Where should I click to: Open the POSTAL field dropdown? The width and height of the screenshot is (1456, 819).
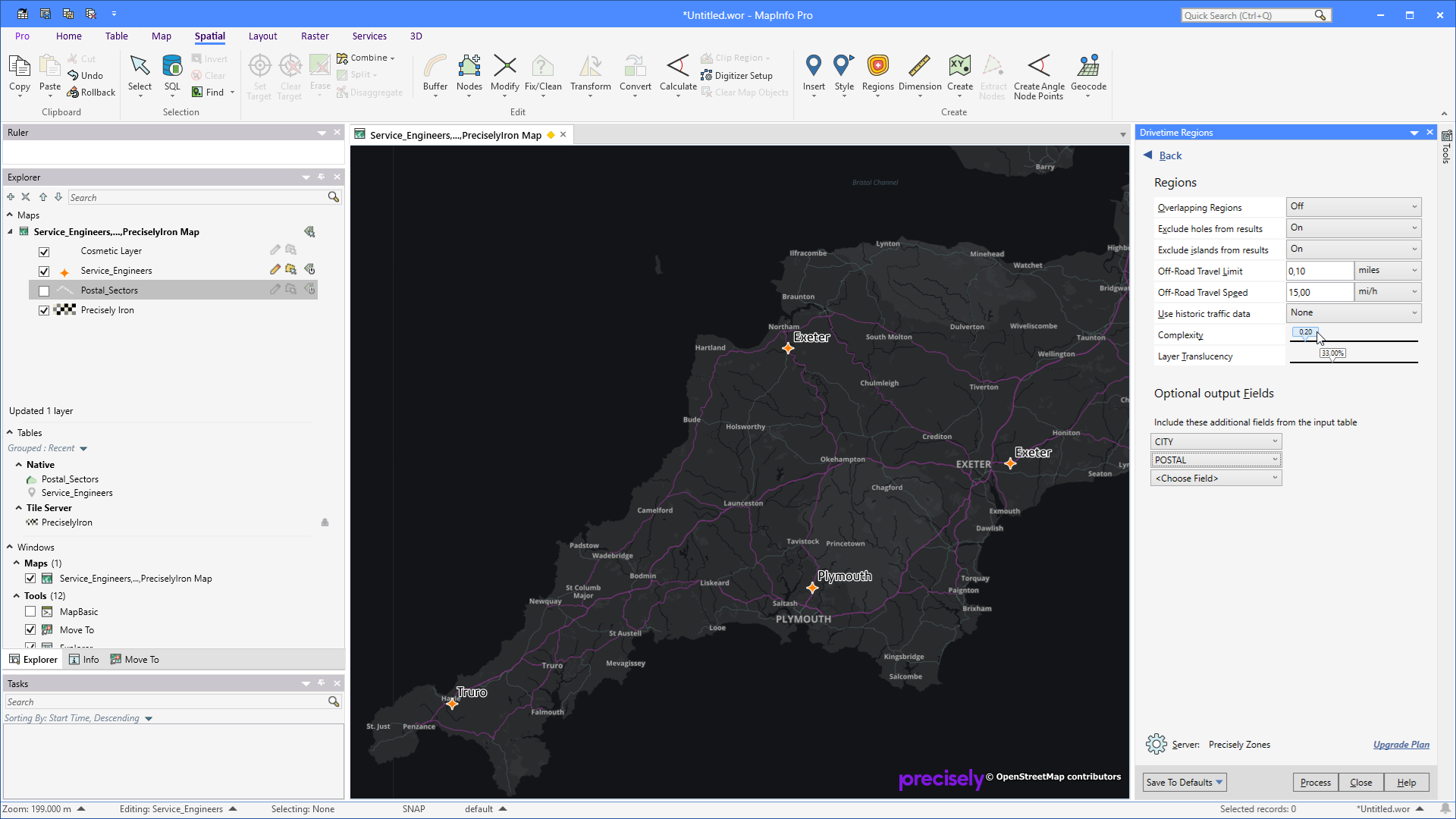pyautogui.click(x=1216, y=460)
